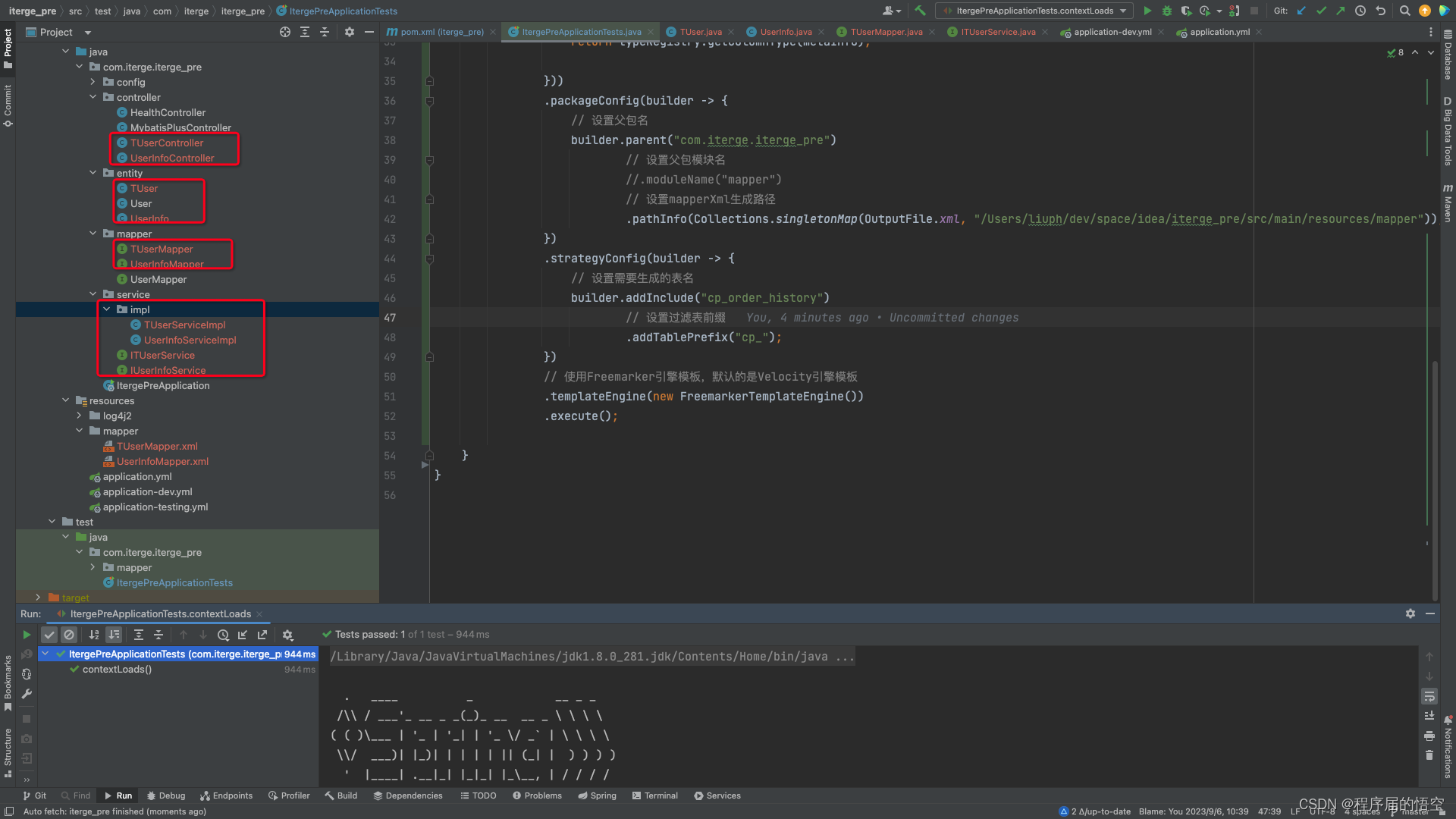Toggle Maven tool window on right edge
Viewport: 1456px width, 819px height.
tap(1448, 202)
